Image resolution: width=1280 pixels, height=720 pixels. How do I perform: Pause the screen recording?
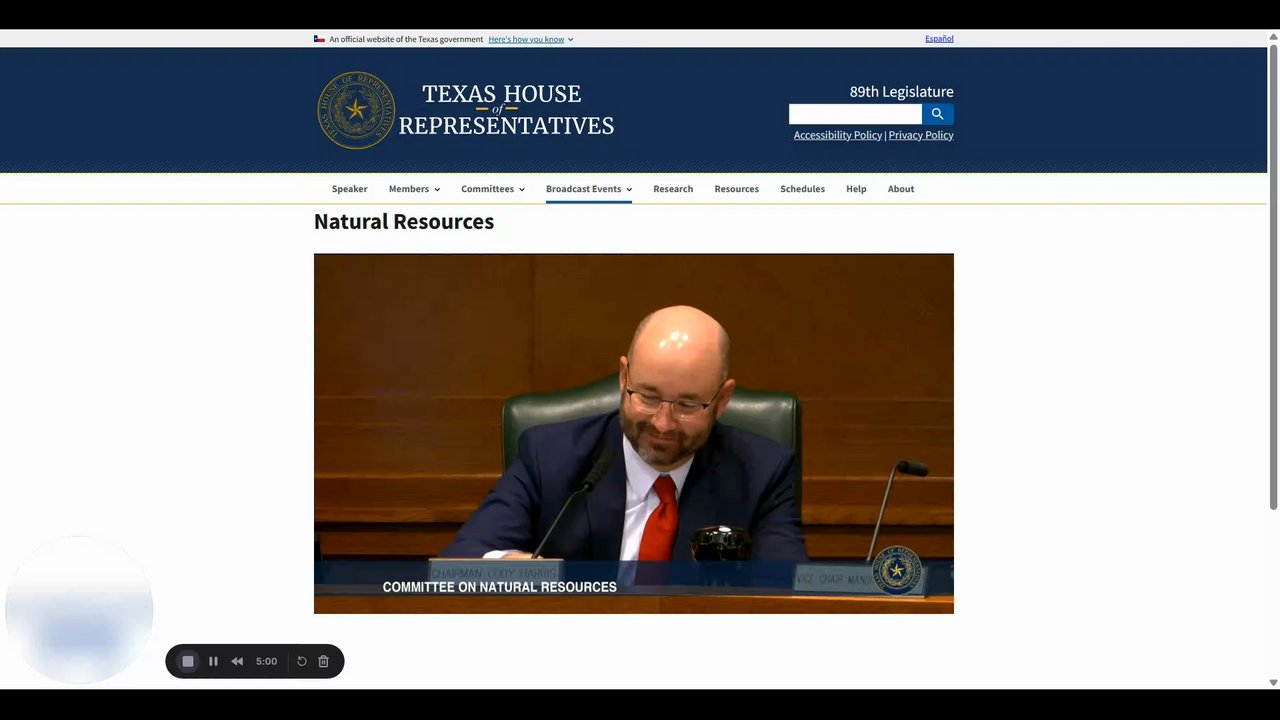(213, 661)
